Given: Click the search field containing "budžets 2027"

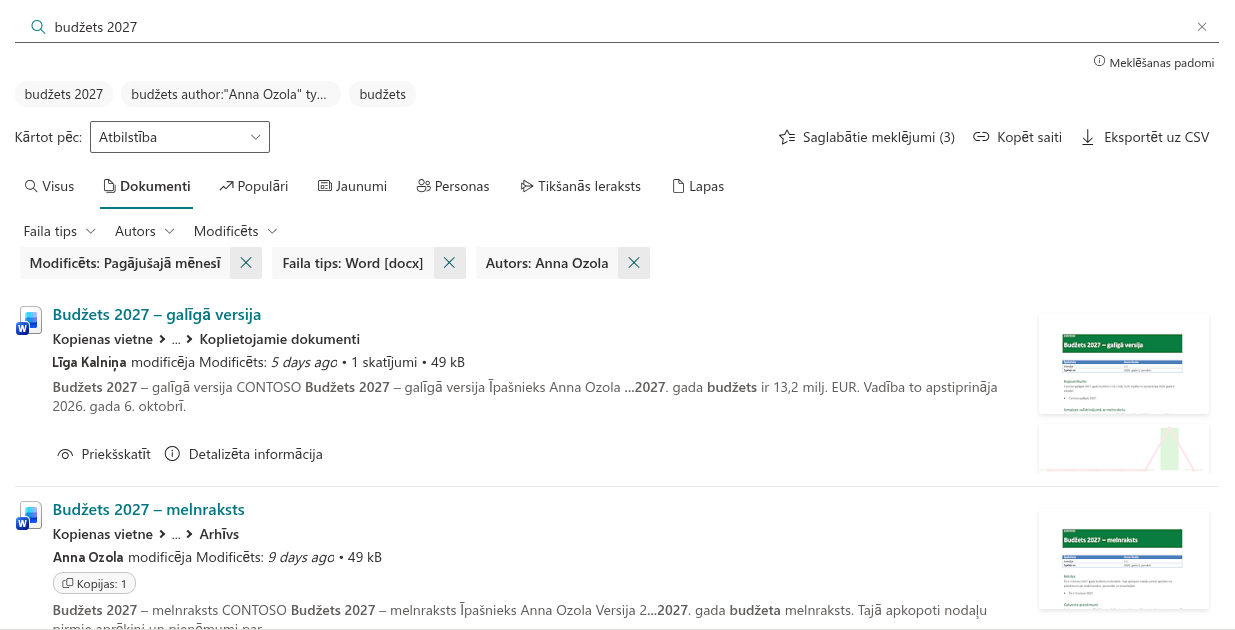Looking at the screenshot, I should [617, 27].
